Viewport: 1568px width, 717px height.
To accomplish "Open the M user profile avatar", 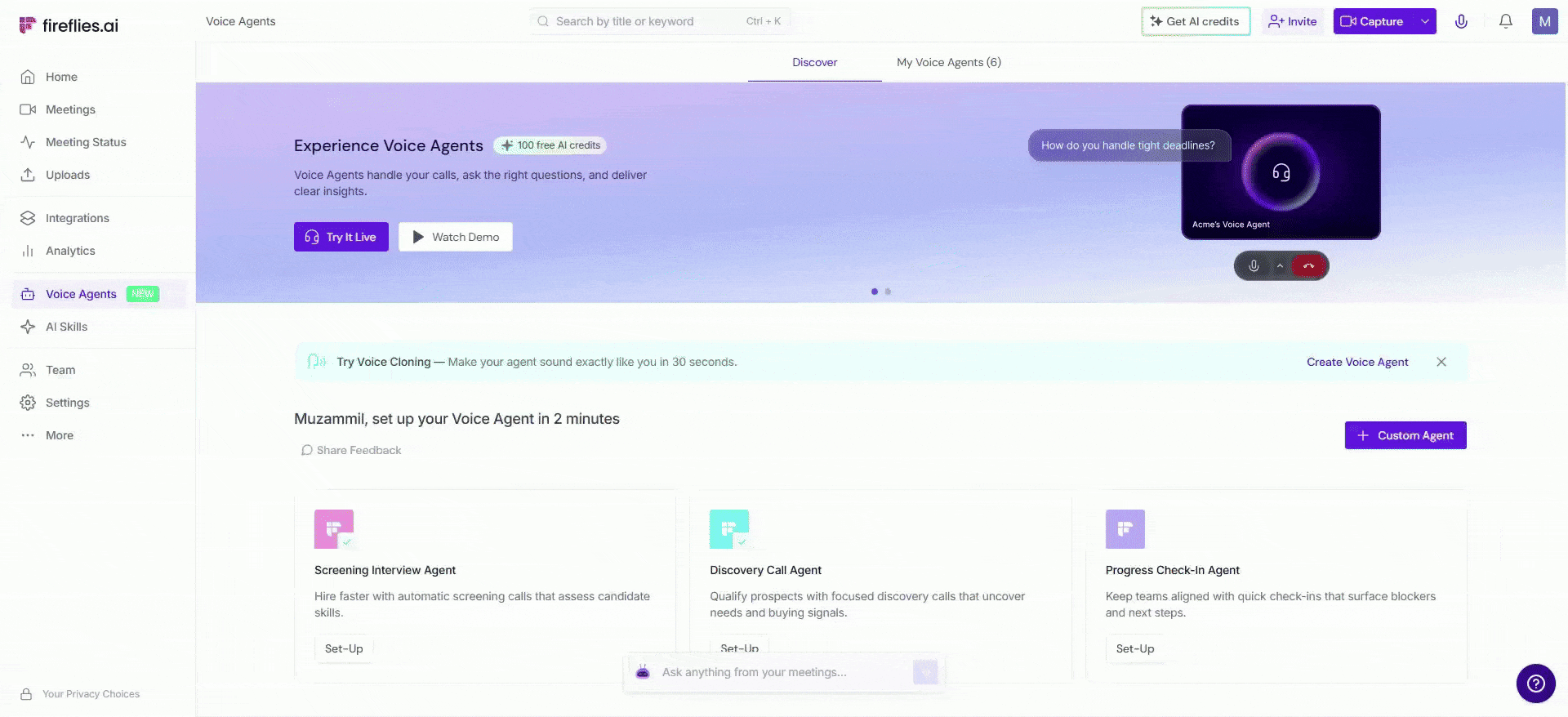I will (1544, 21).
